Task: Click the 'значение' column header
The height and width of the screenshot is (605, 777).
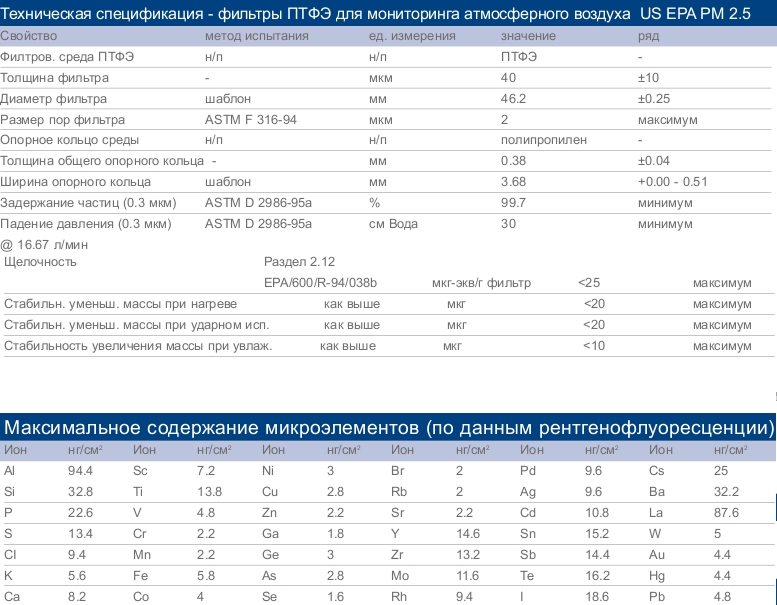Action: (x=528, y=36)
